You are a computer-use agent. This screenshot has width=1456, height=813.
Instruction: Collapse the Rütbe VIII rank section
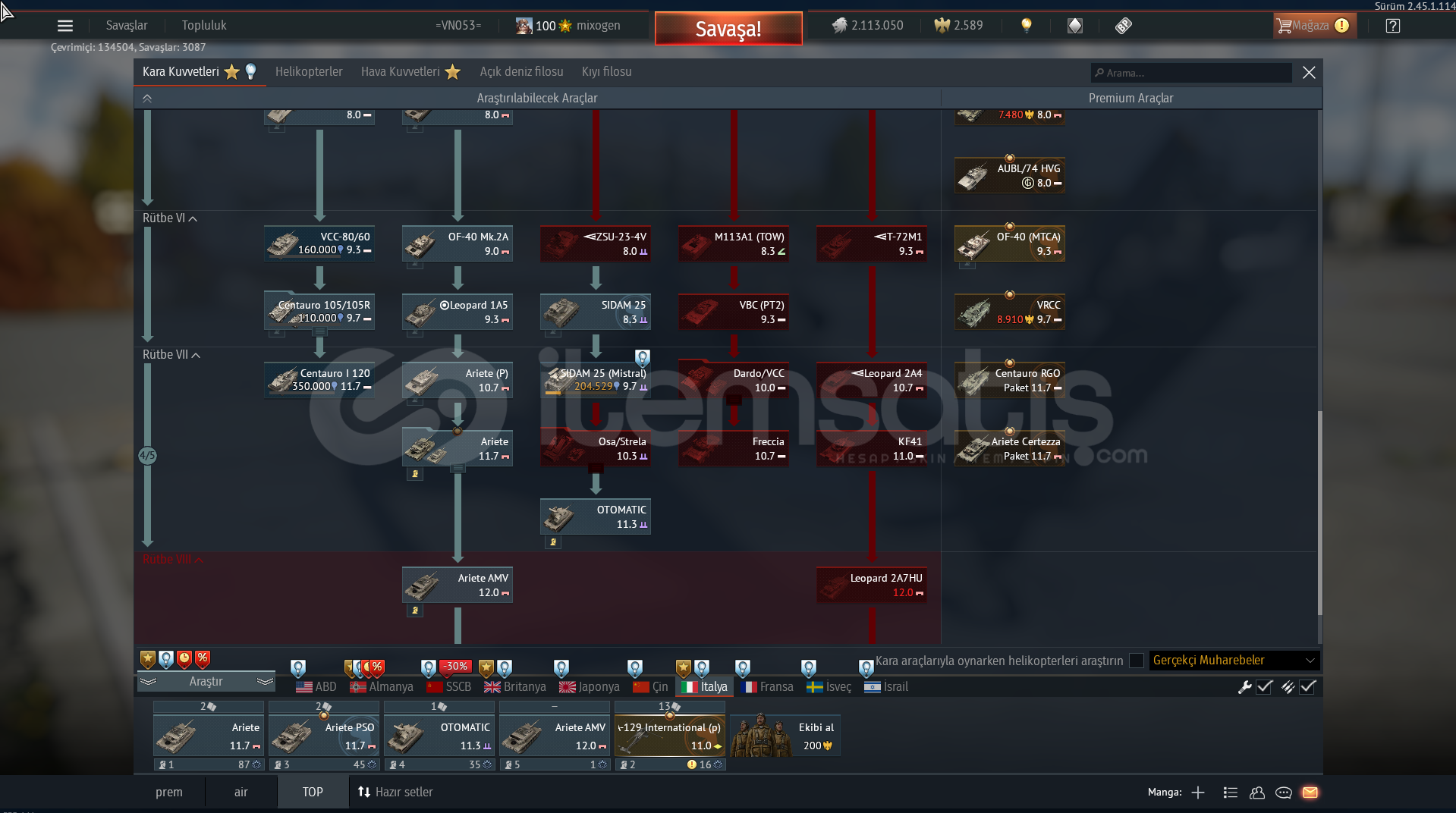click(x=173, y=560)
